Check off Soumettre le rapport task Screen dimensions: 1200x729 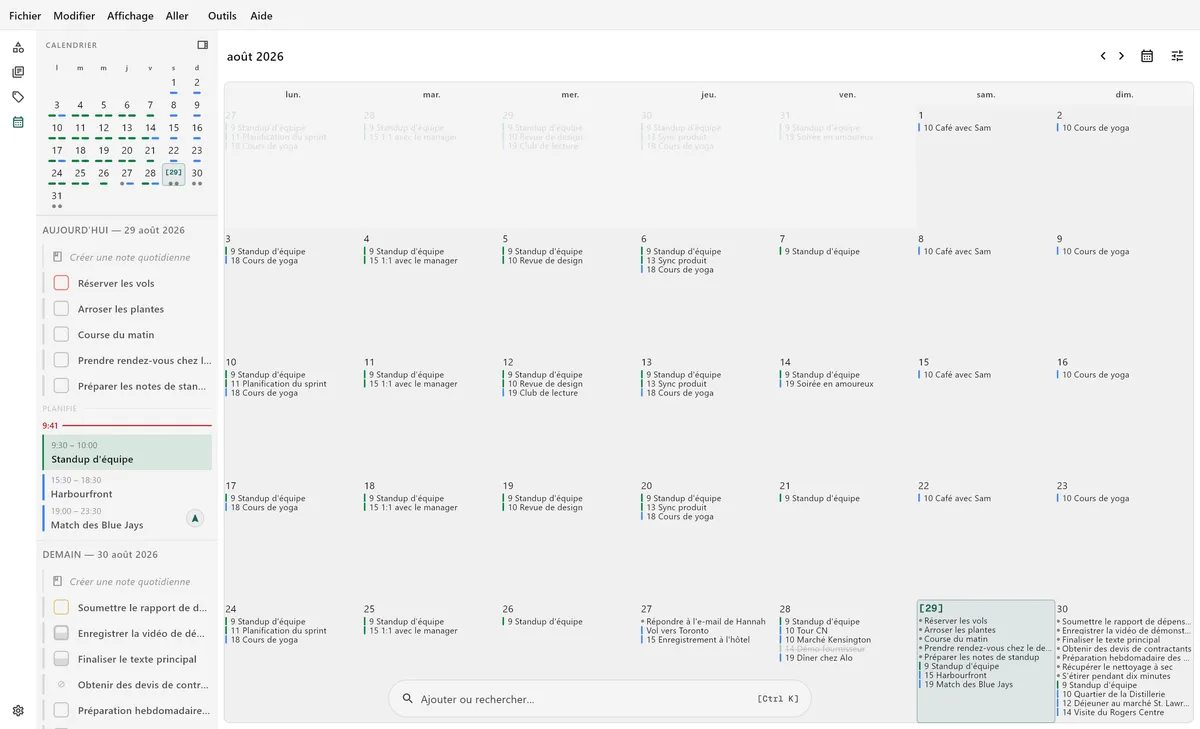coord(61,607)
